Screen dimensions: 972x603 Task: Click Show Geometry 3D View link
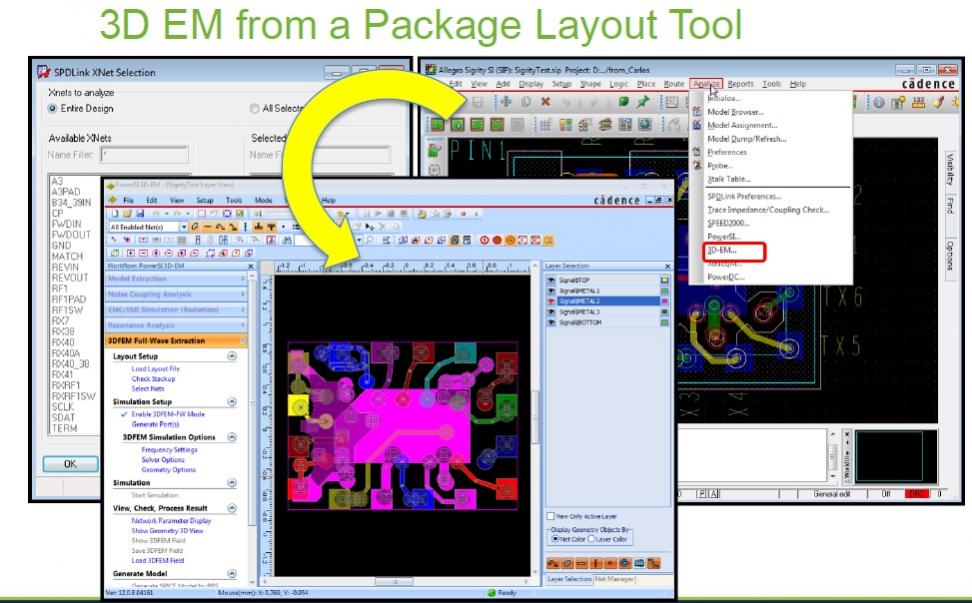pyautogui.click(x=167, y=531)
